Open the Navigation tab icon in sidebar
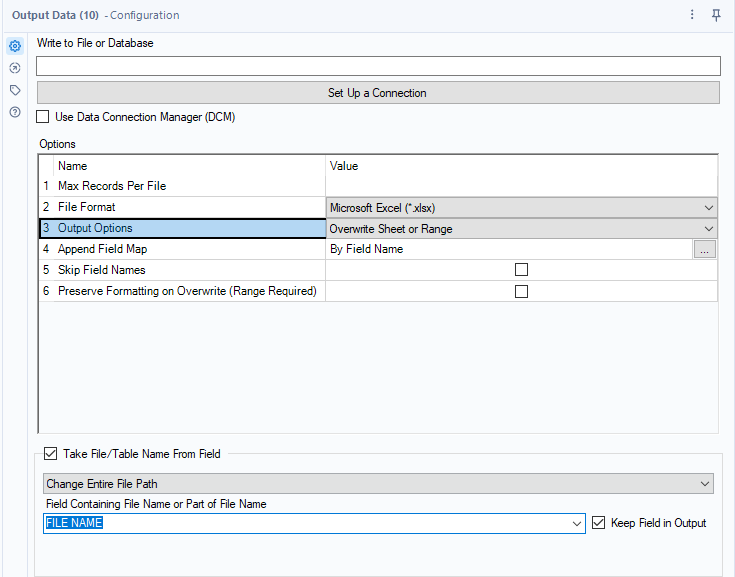The height and width of the screenshot is (577, 735). pyautogui.click(x=15, y=68)
